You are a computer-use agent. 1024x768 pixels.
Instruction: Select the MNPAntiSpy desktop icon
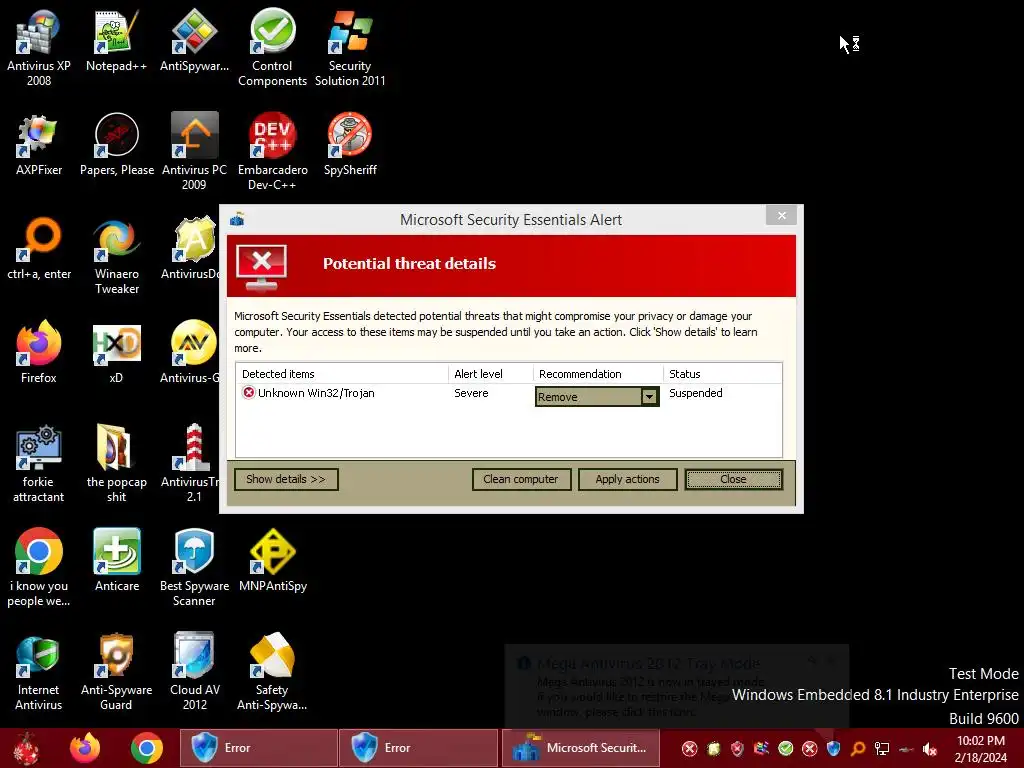click(272, 560)
